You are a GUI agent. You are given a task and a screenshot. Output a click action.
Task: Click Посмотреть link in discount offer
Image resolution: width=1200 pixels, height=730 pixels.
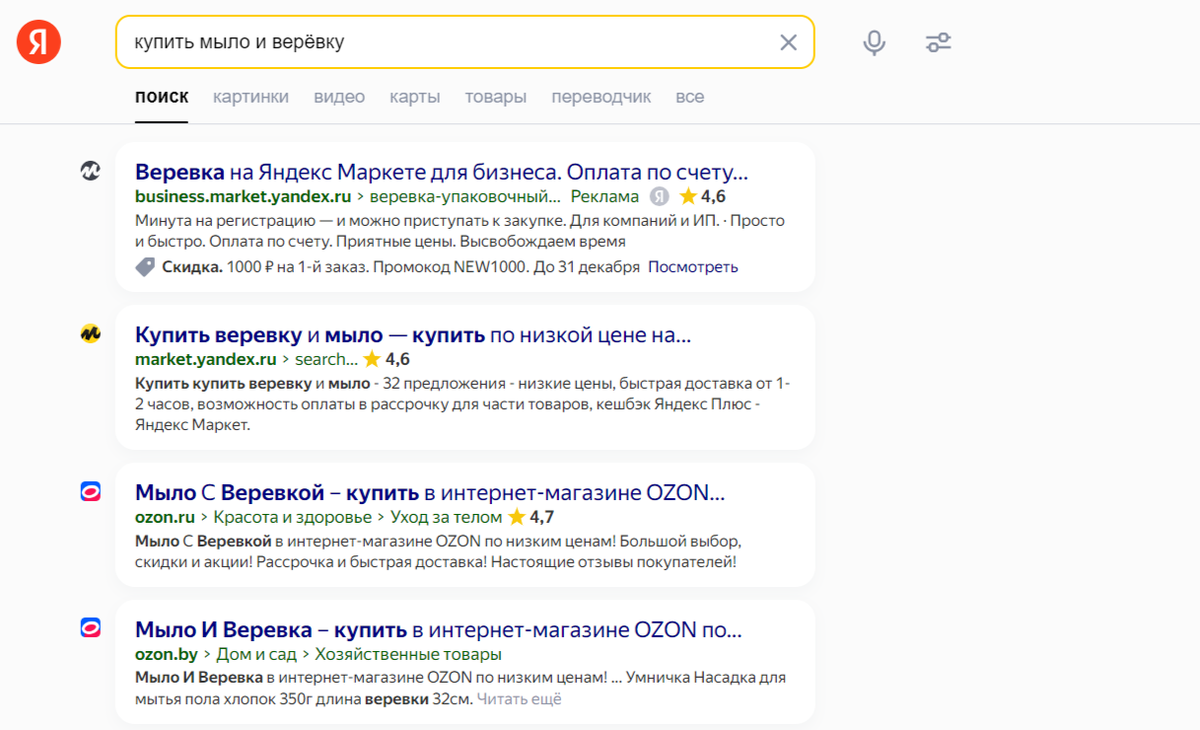pyautogui.click(x=693, y=267)
